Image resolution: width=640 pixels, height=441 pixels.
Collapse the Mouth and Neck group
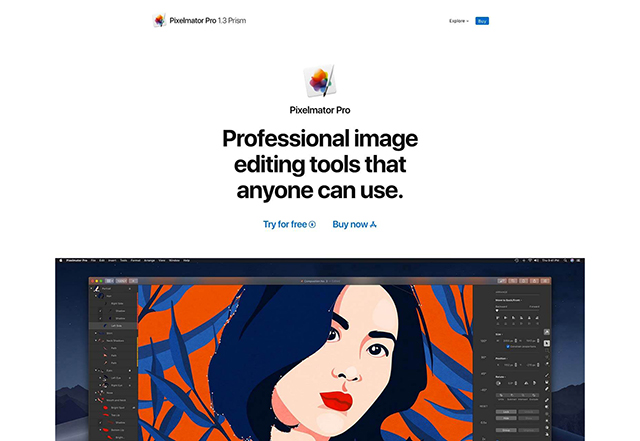(x=96, y=400)
